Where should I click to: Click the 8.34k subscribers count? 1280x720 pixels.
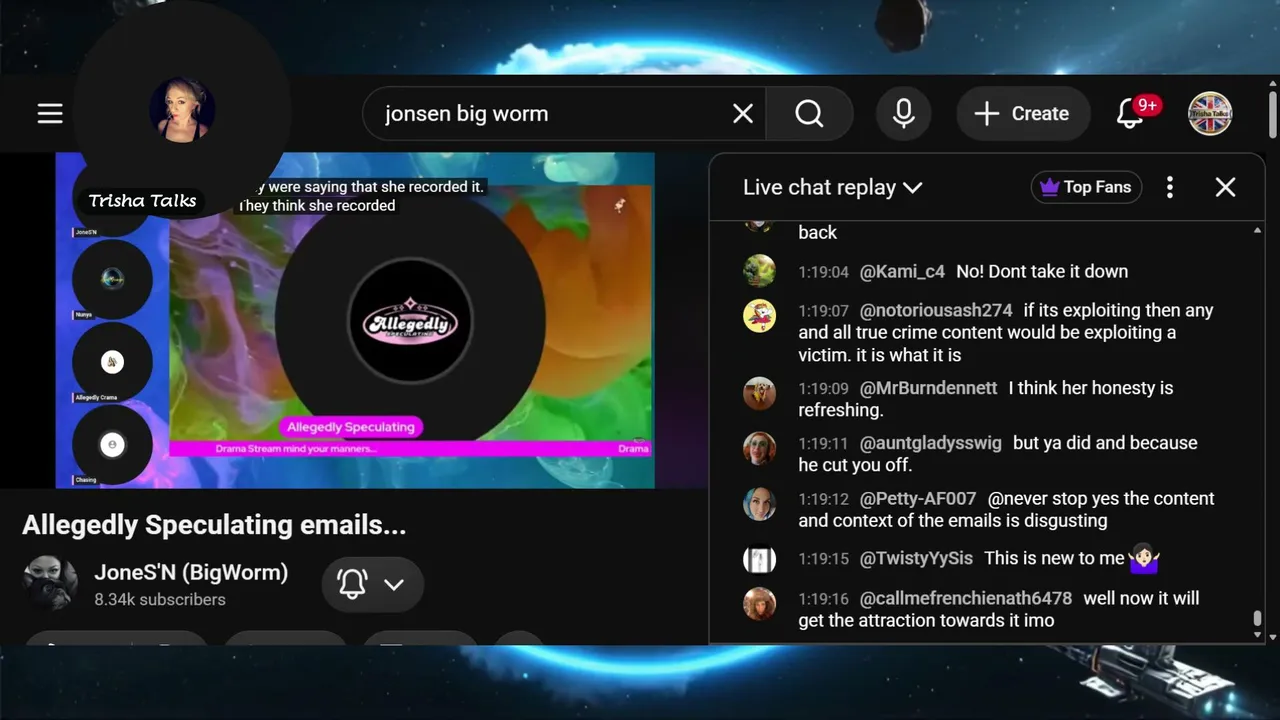pos(160,600)
